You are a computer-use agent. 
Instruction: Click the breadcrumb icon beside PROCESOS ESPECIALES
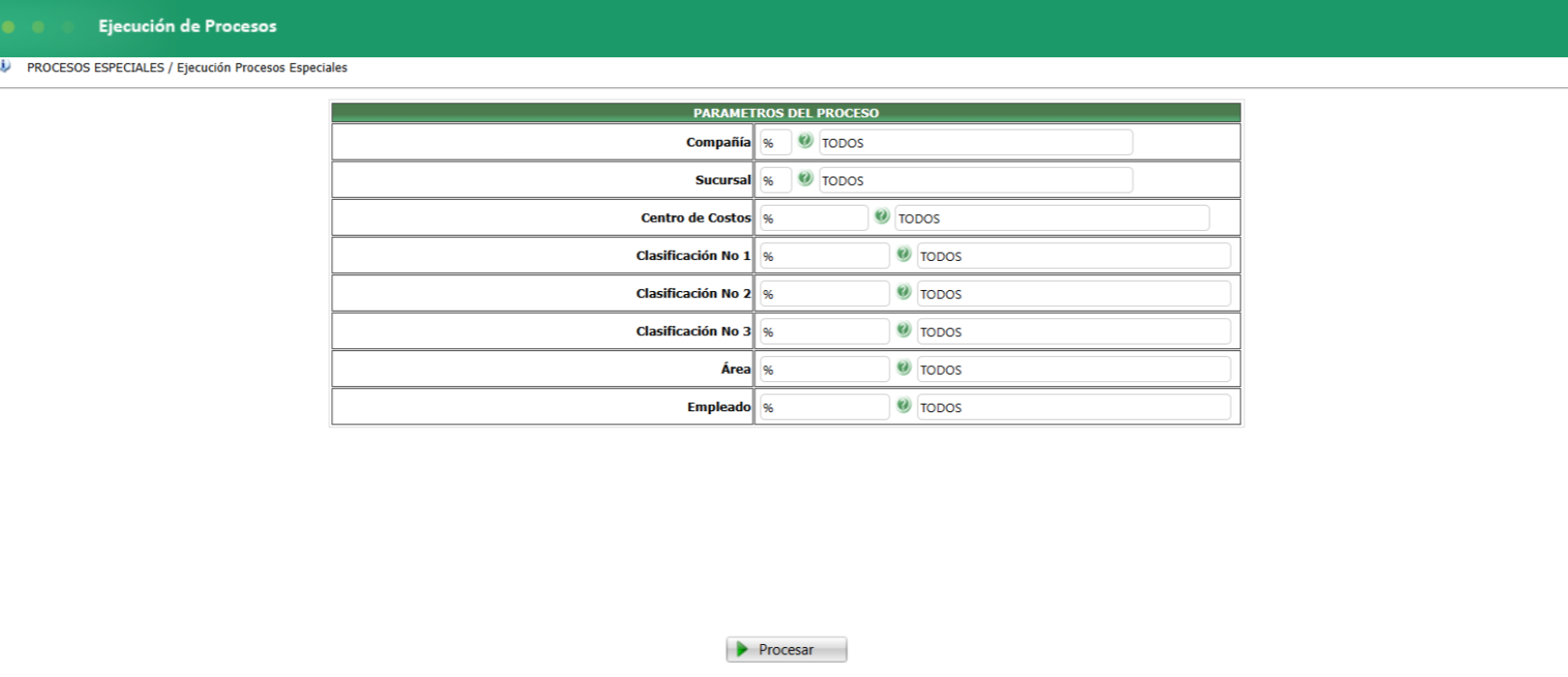(6, 67)
